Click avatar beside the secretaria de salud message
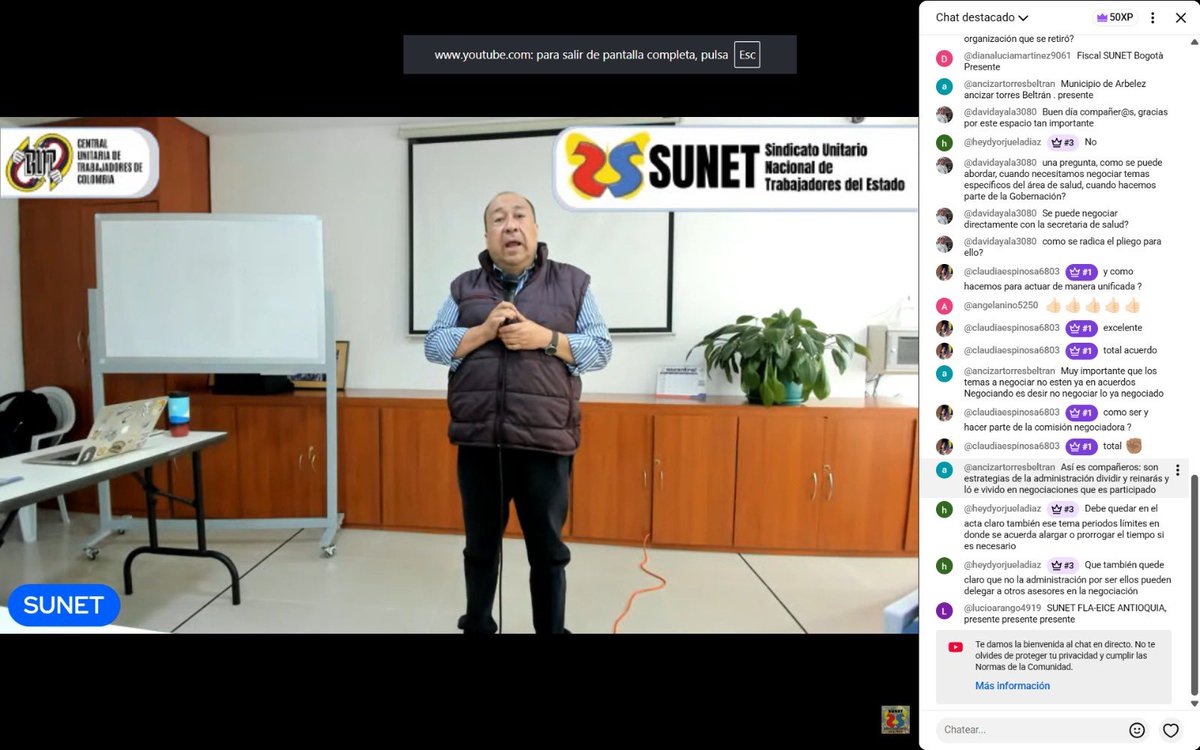1200x750 pixels. [944, 216]
